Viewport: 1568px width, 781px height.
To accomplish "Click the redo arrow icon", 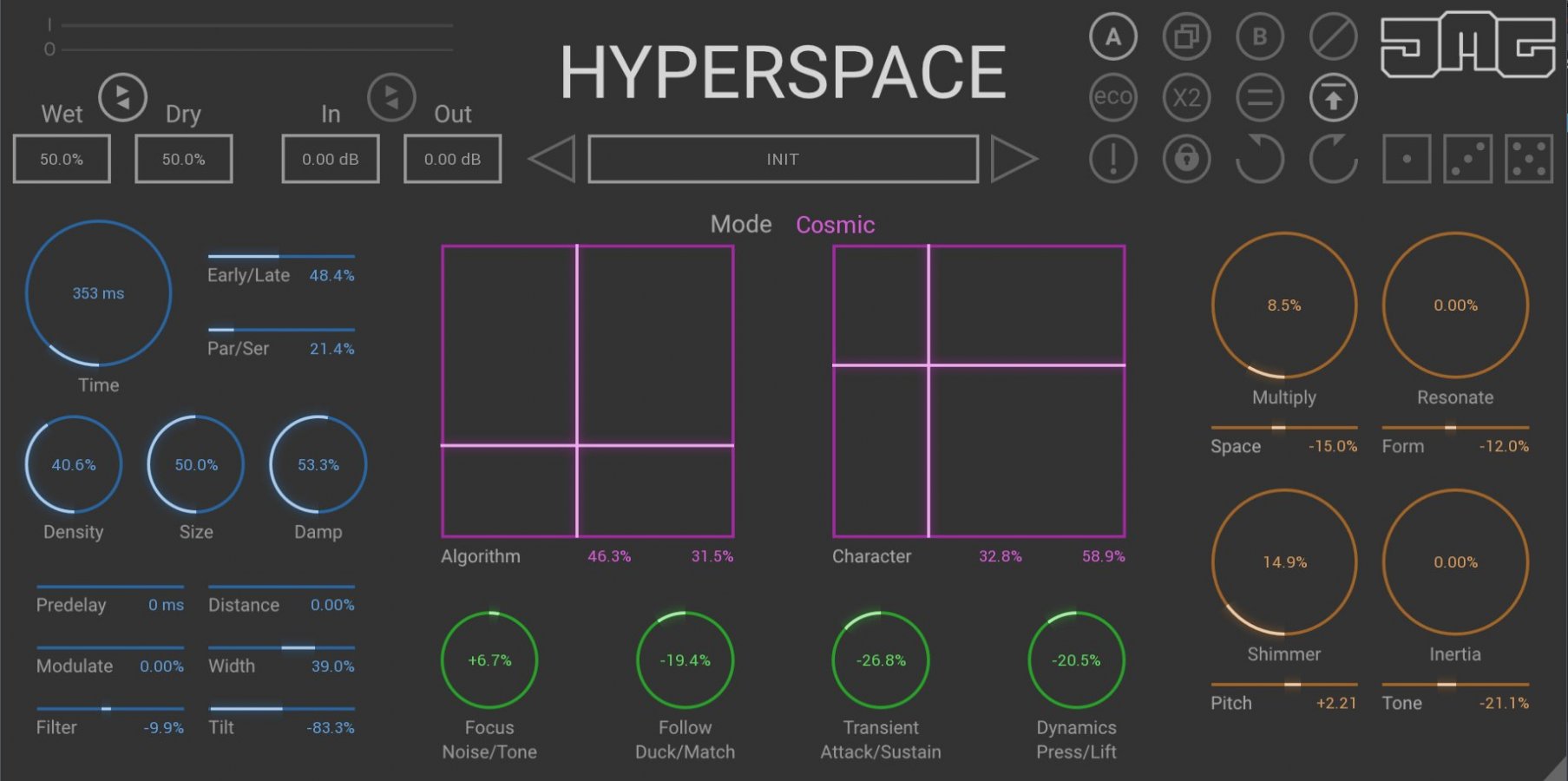I will [x=1334, y=159].
